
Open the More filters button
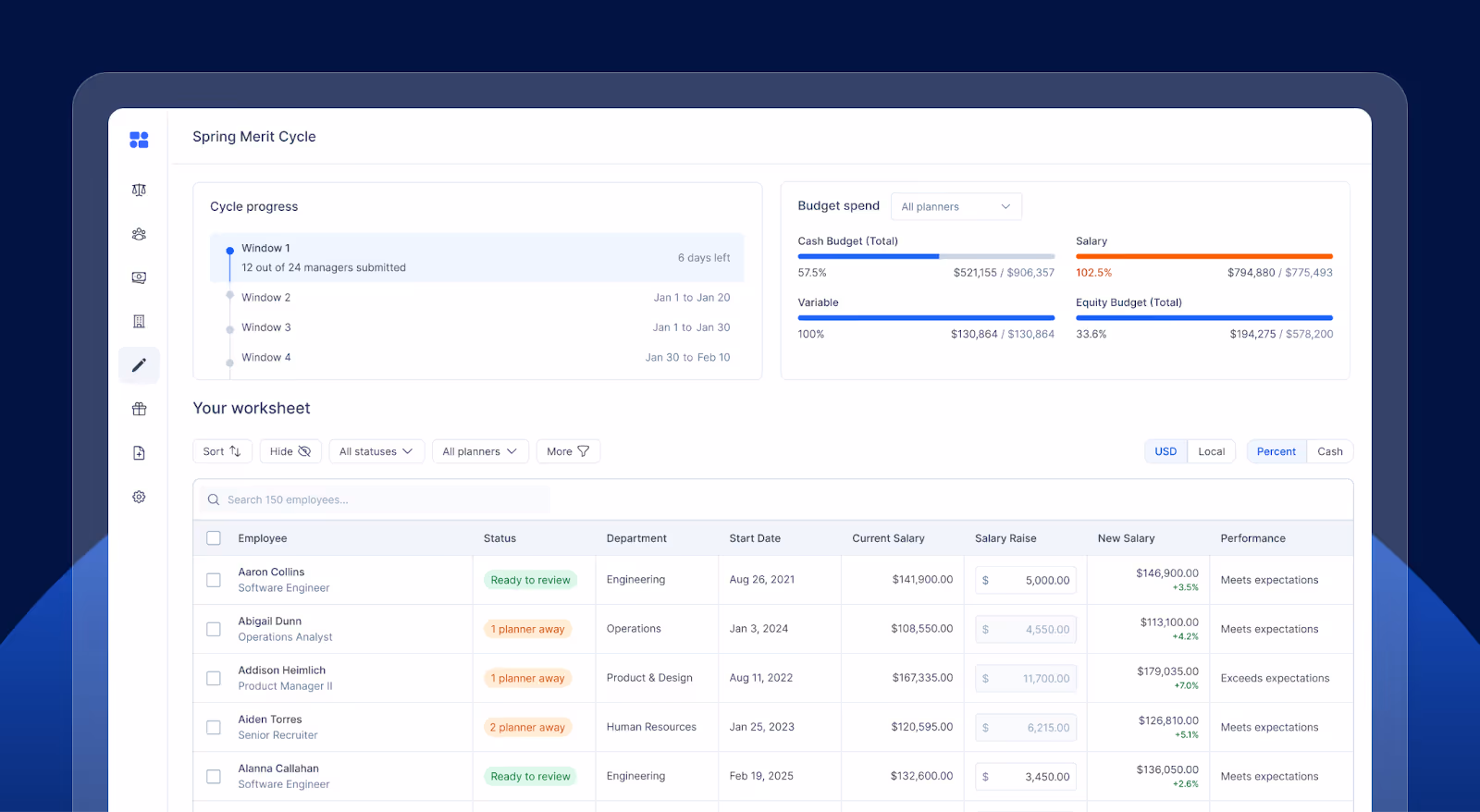click(x=568, y=451)
